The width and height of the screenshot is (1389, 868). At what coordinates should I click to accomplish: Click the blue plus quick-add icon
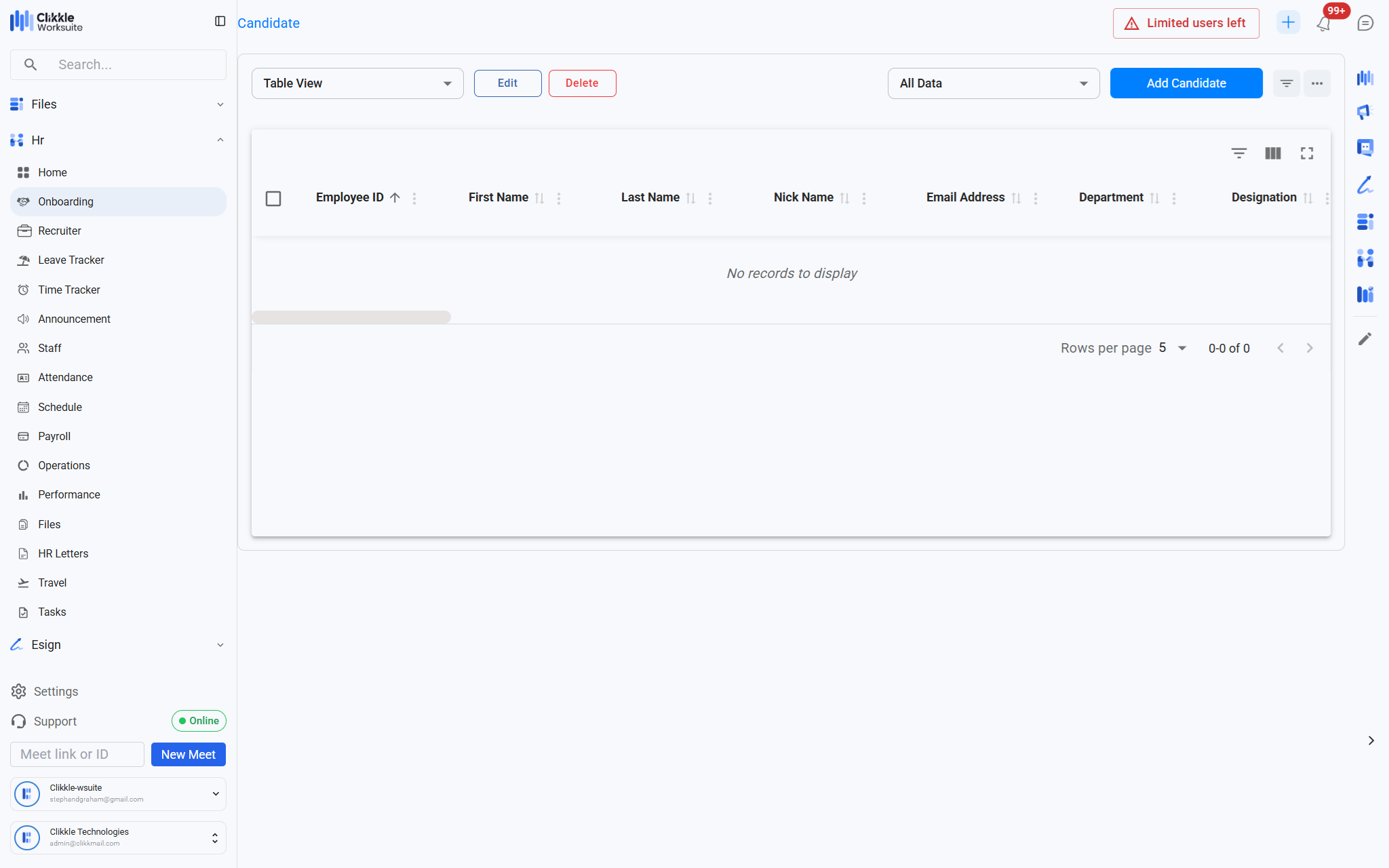click(1287, 22)
